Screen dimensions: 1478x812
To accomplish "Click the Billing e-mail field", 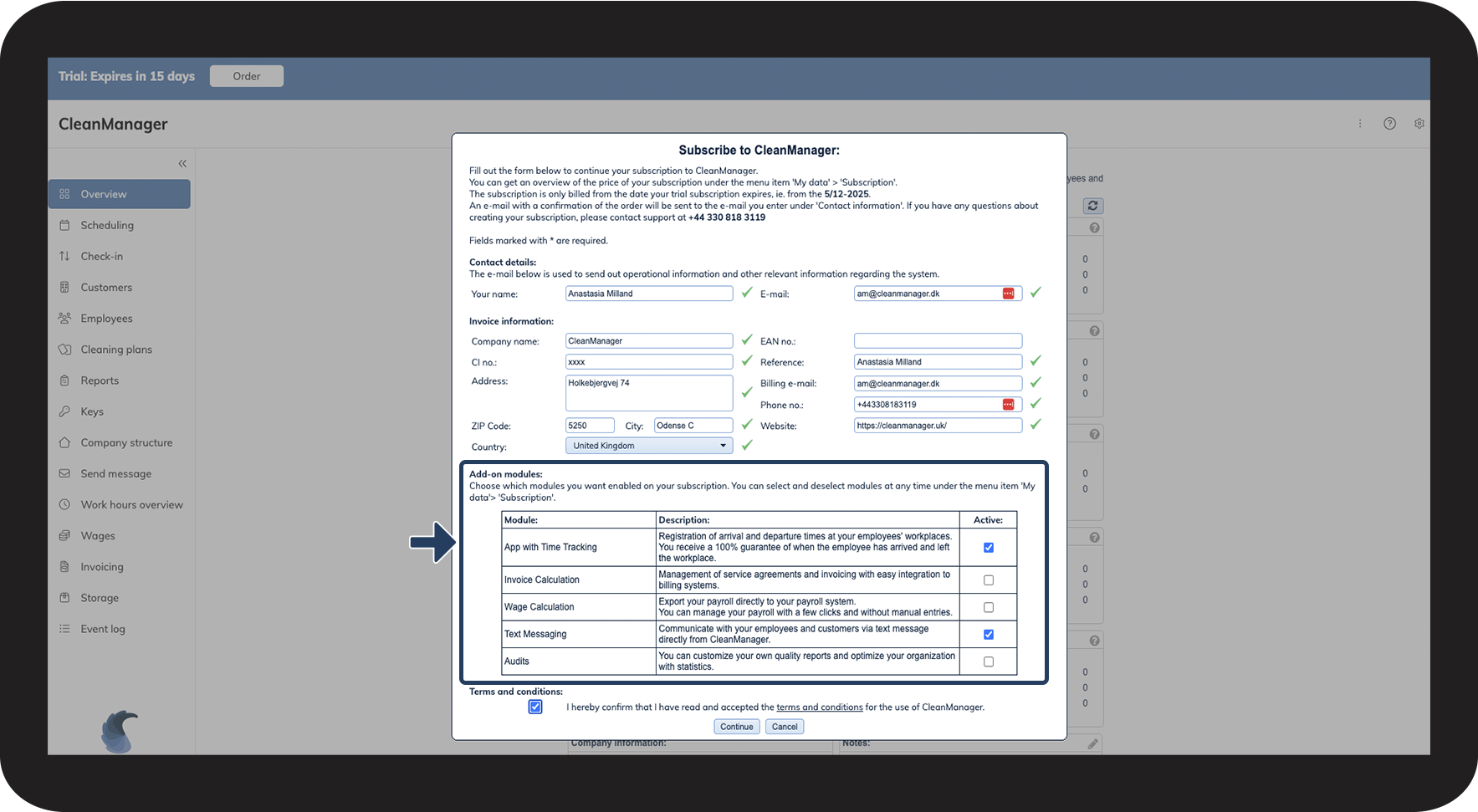I will tap(938, 384).
